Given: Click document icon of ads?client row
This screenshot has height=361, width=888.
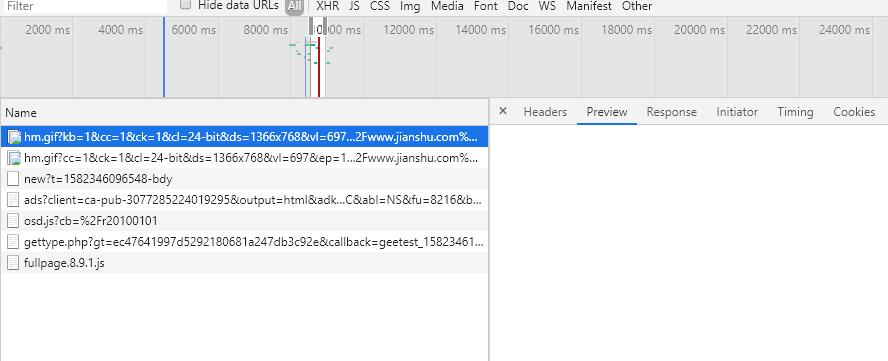Looking at the screenshot, I should (x=14, y=200).
